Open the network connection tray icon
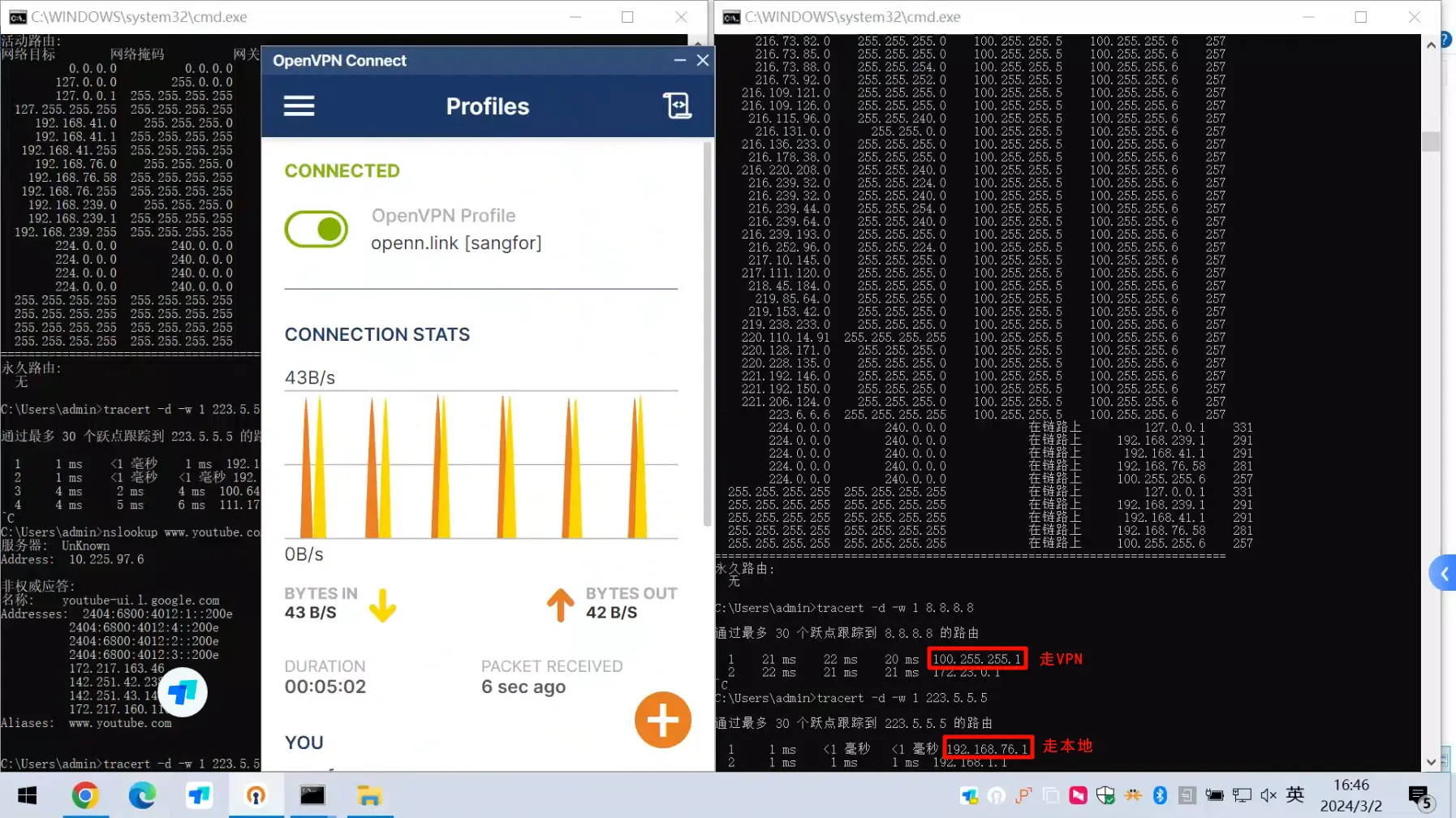The image size is (1456, 818). pyautogui.click(x=1242, y=795)
